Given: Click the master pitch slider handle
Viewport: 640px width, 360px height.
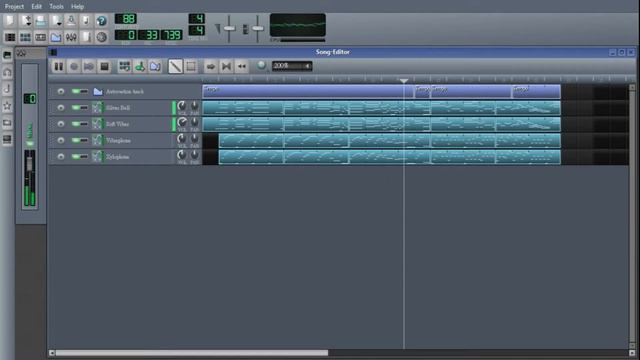Looking at the screenshot, I should (x=258, y=28).
